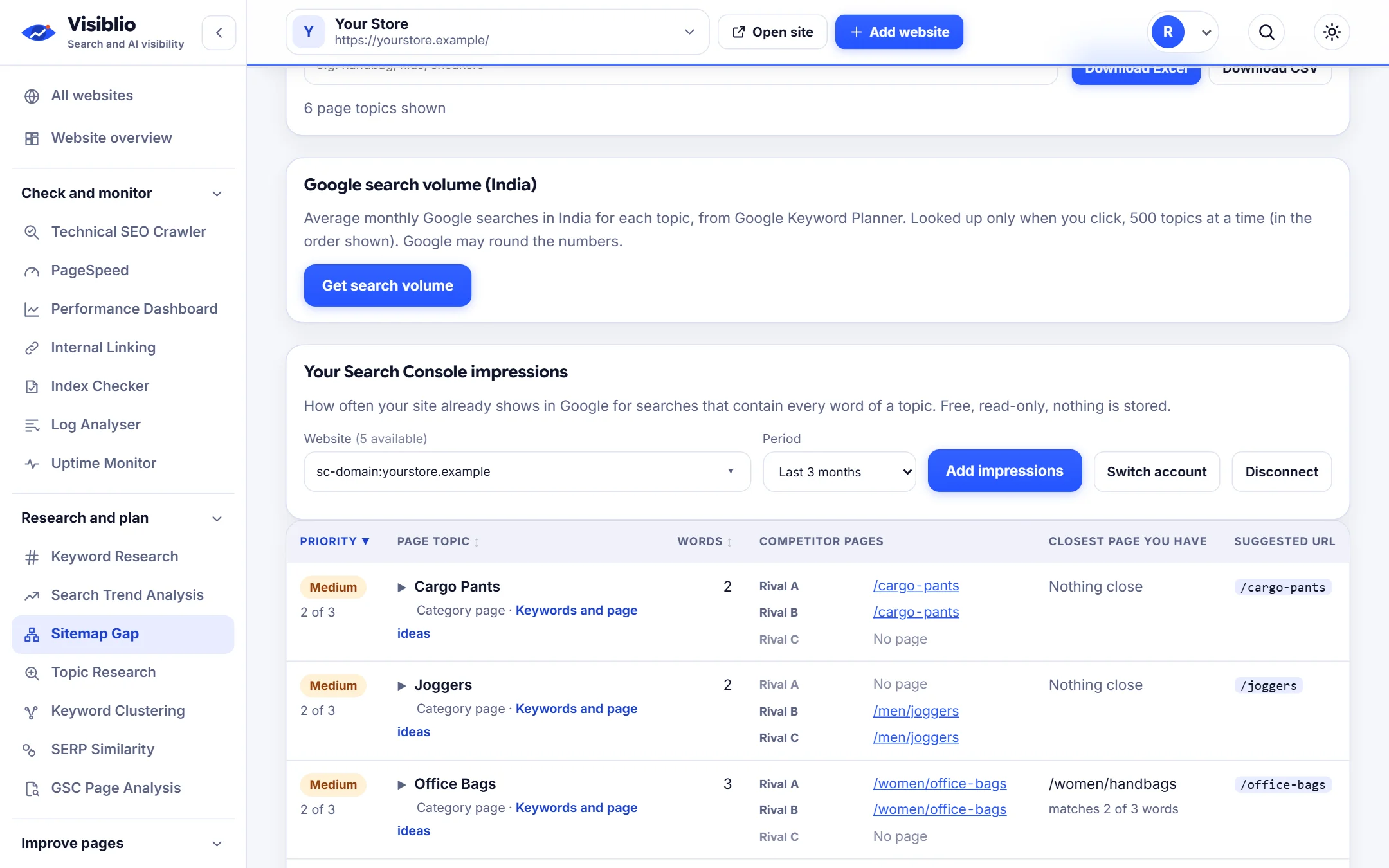Click Switch account button

(1156, 472)
